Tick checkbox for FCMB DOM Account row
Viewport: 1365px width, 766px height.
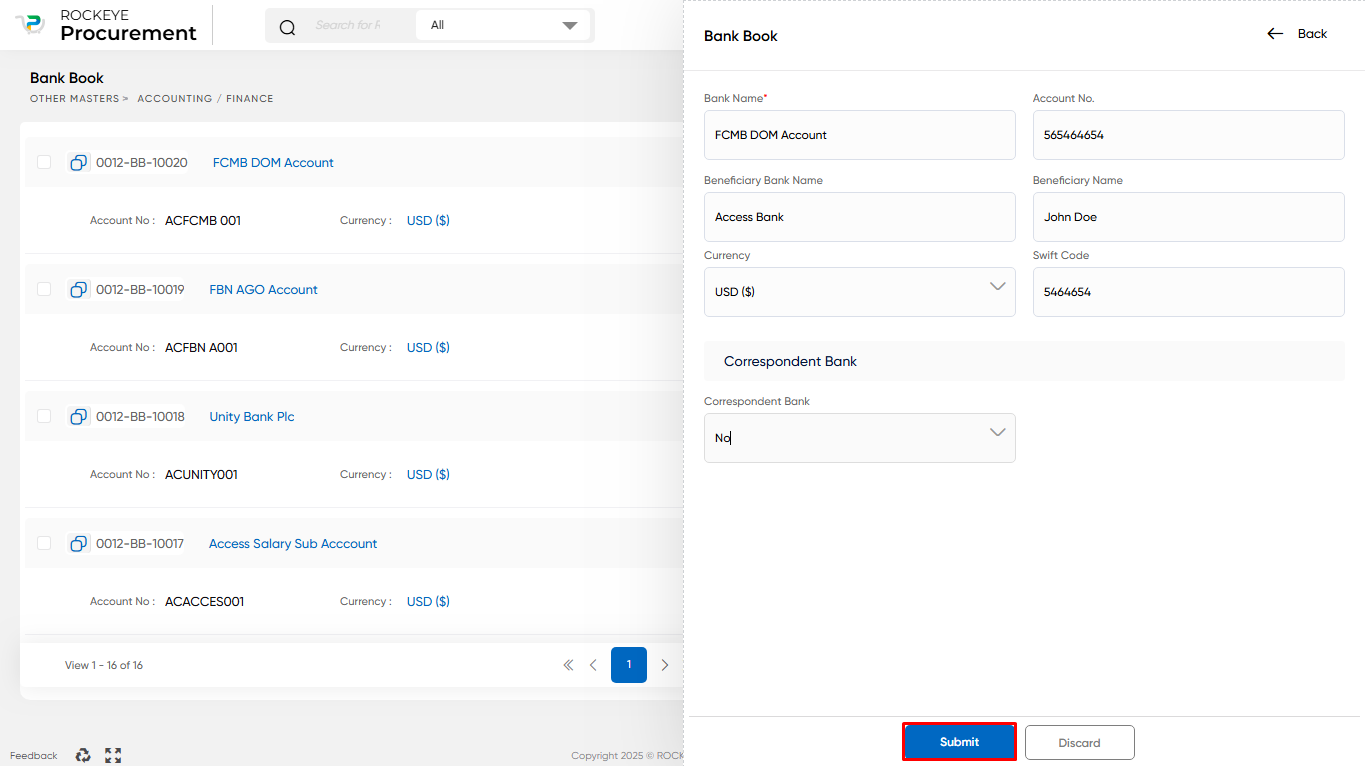tap(44, 162)
